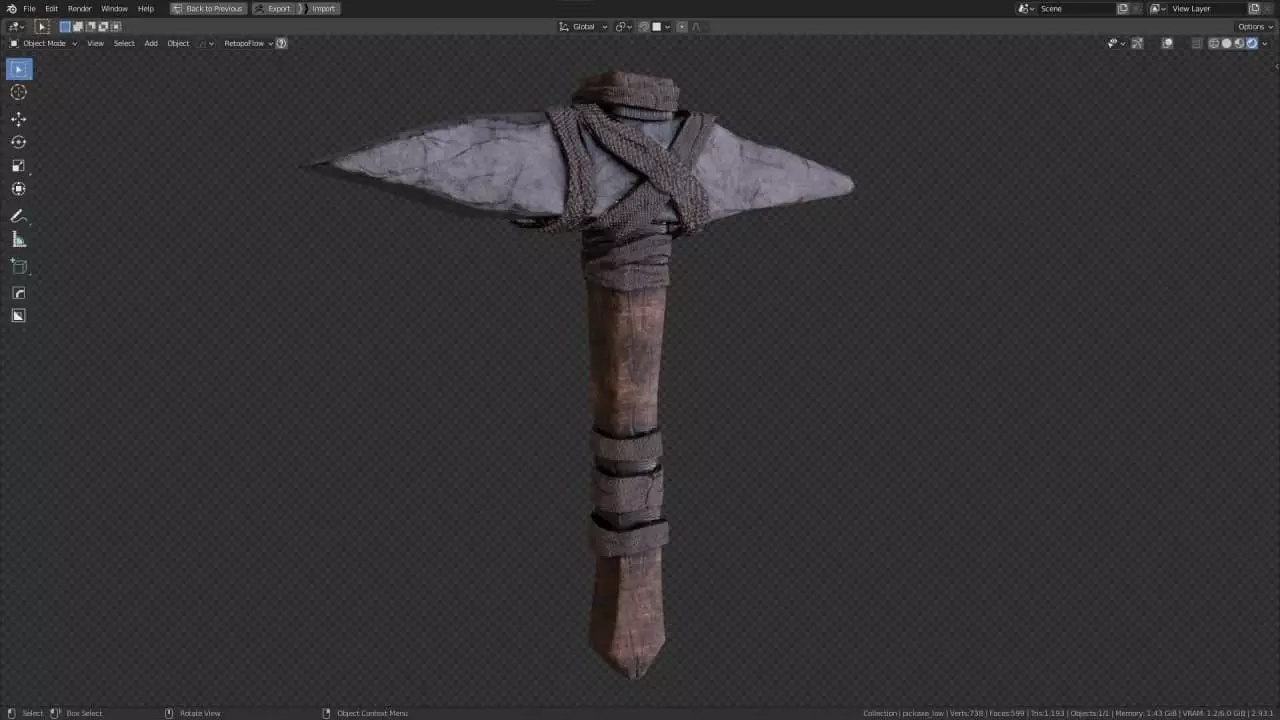Toggle viewport gizmos display
The image size is (1280, 720).
click(1137, 43)
